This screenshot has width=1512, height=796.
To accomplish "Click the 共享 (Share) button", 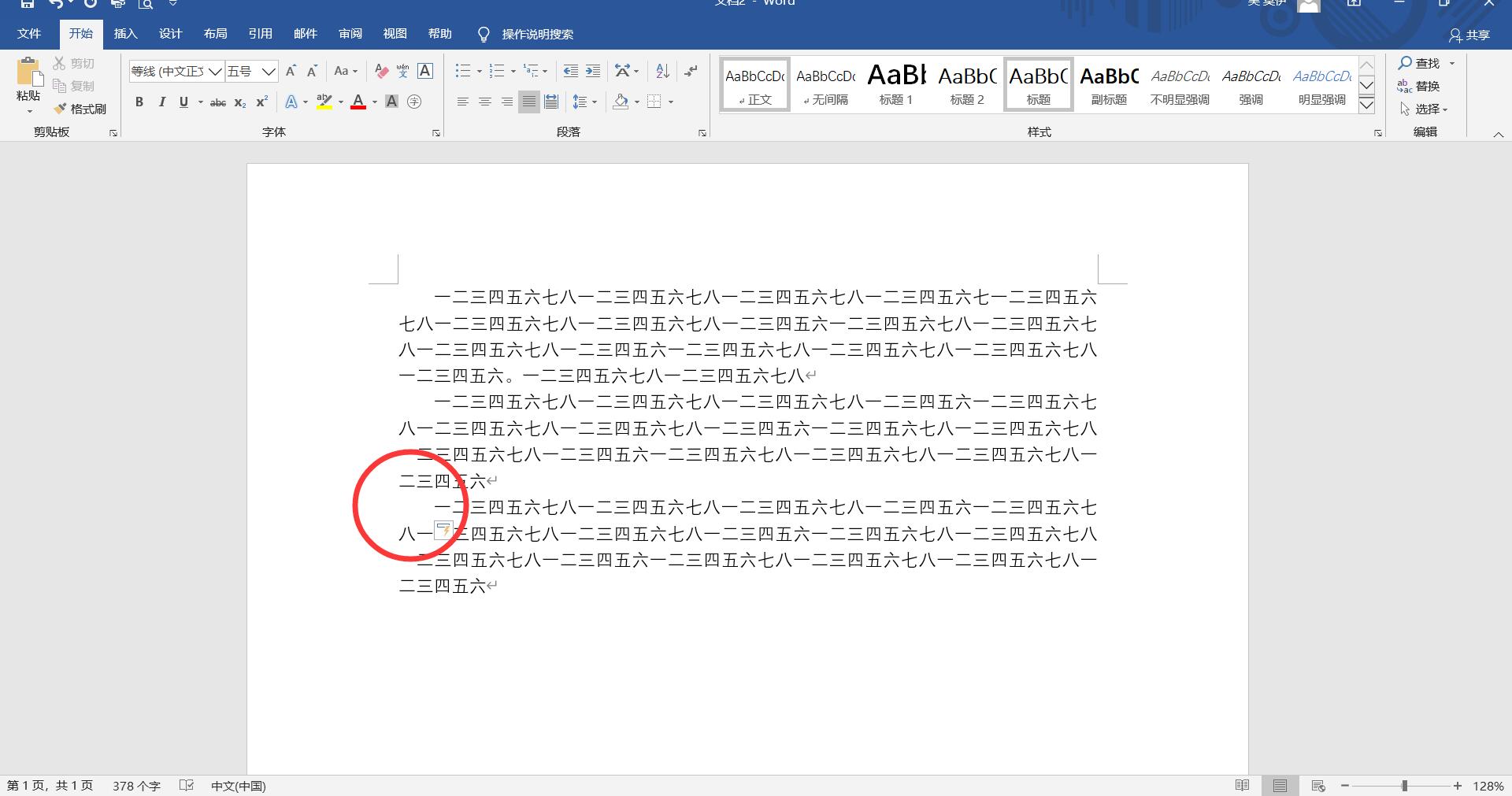I will click(1469, 35).
